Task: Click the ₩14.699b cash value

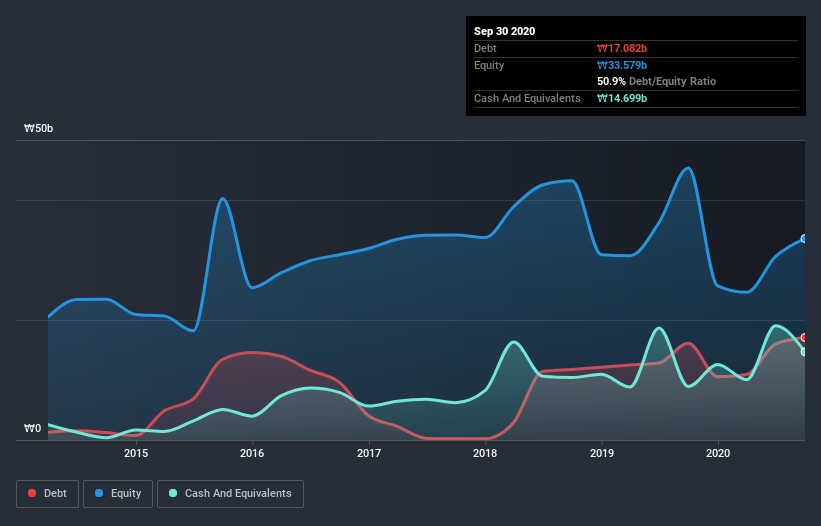Action: point(622,98)
